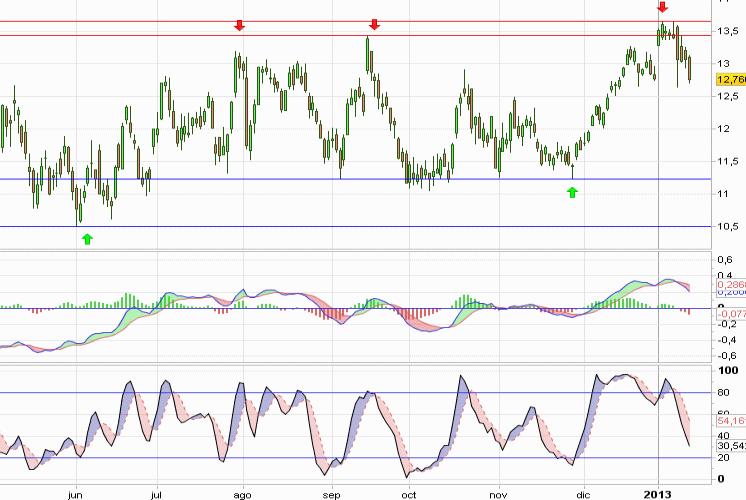
Task: Select the green buy arrow before dic
Action: point(572,191)
